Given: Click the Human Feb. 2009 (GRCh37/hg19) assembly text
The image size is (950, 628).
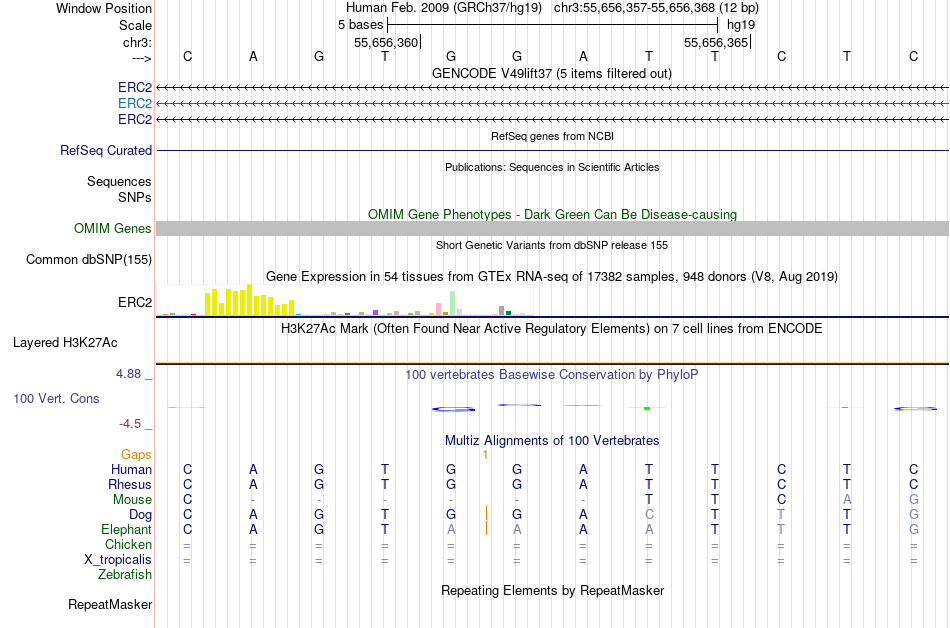Looking at the screenshot, I should coord(443,8).
